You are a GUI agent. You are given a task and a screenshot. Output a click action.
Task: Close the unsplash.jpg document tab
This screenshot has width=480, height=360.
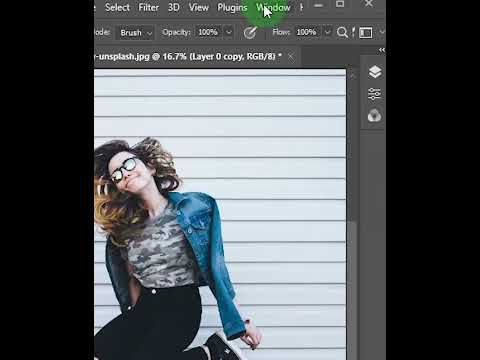[291, 57]
